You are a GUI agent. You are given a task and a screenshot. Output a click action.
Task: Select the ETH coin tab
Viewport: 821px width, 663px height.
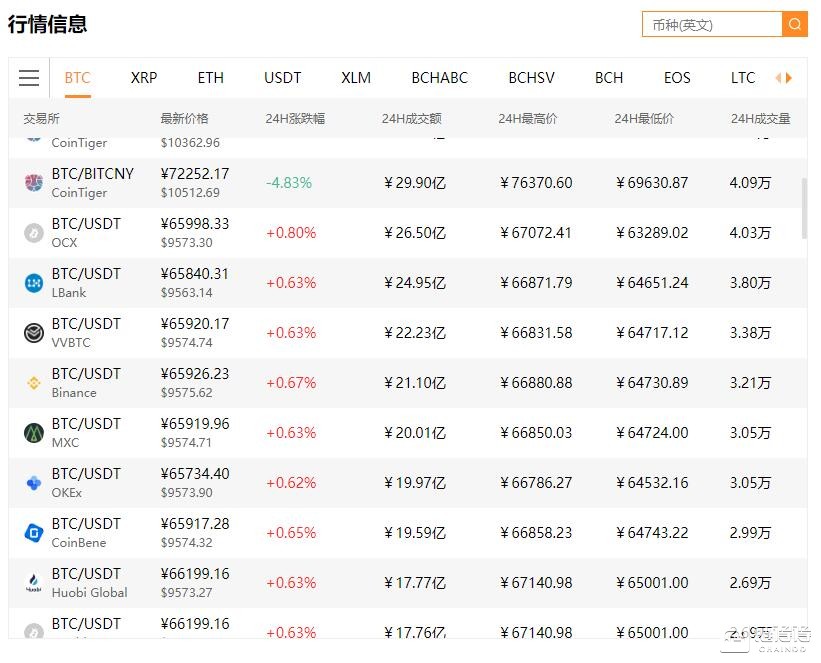click(x=211, y=78)
